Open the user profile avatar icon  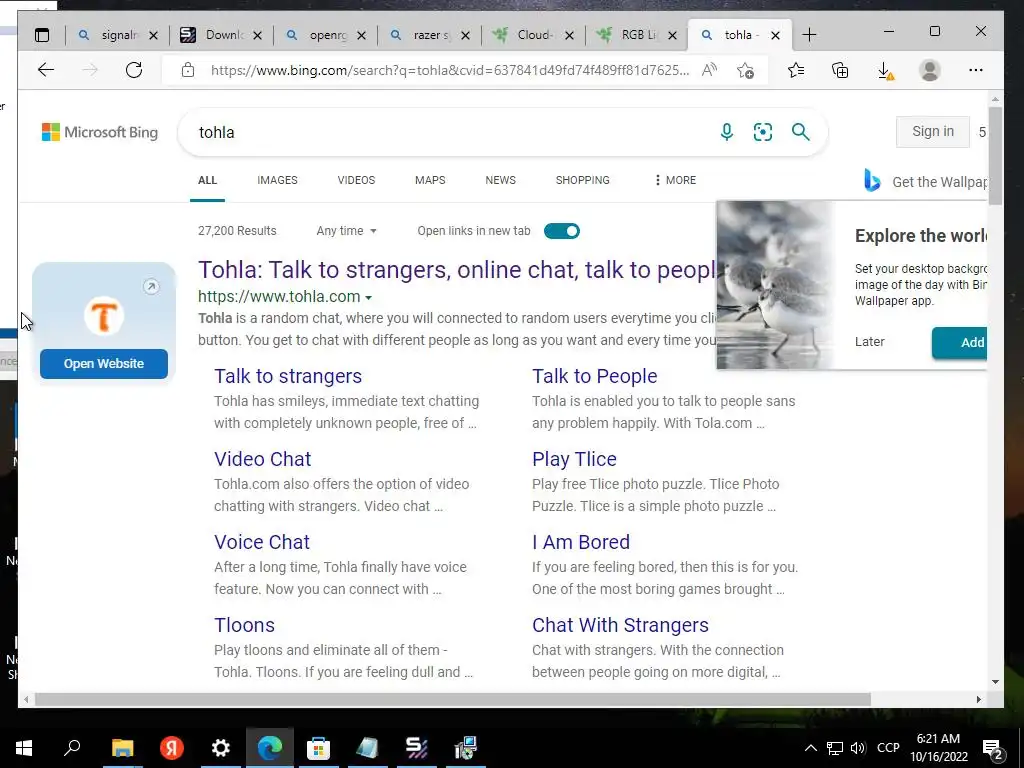[x=929, y=70]
